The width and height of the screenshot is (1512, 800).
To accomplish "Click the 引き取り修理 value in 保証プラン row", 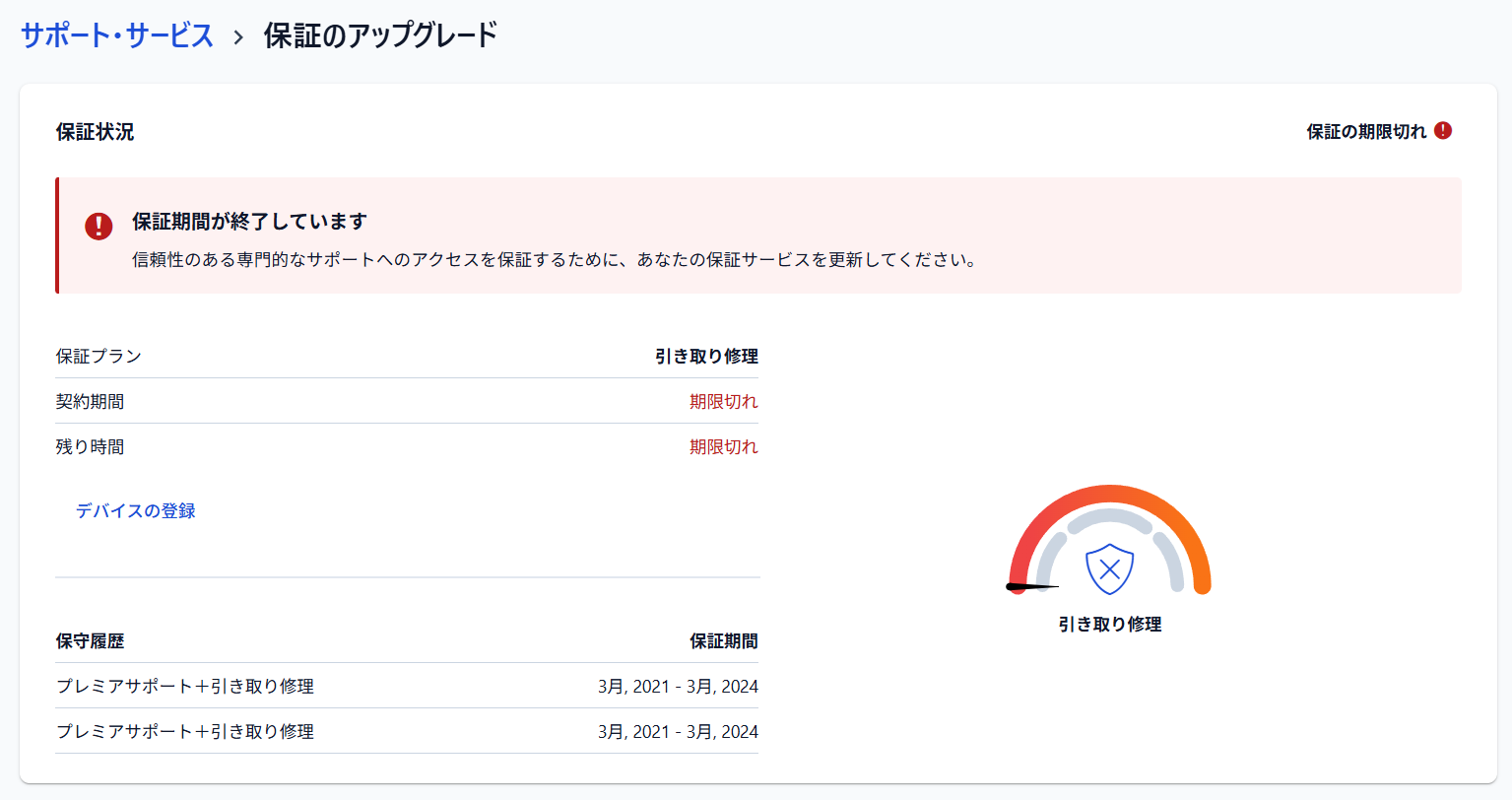I will 706,356.
